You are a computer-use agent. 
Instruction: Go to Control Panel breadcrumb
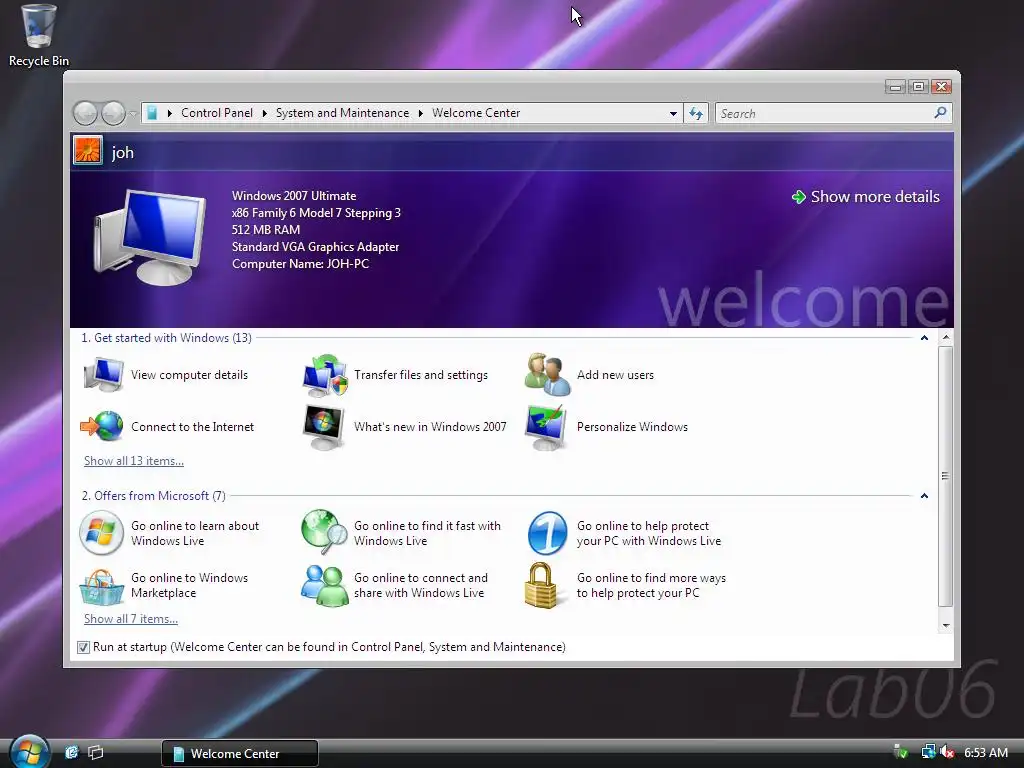point(217,113)
